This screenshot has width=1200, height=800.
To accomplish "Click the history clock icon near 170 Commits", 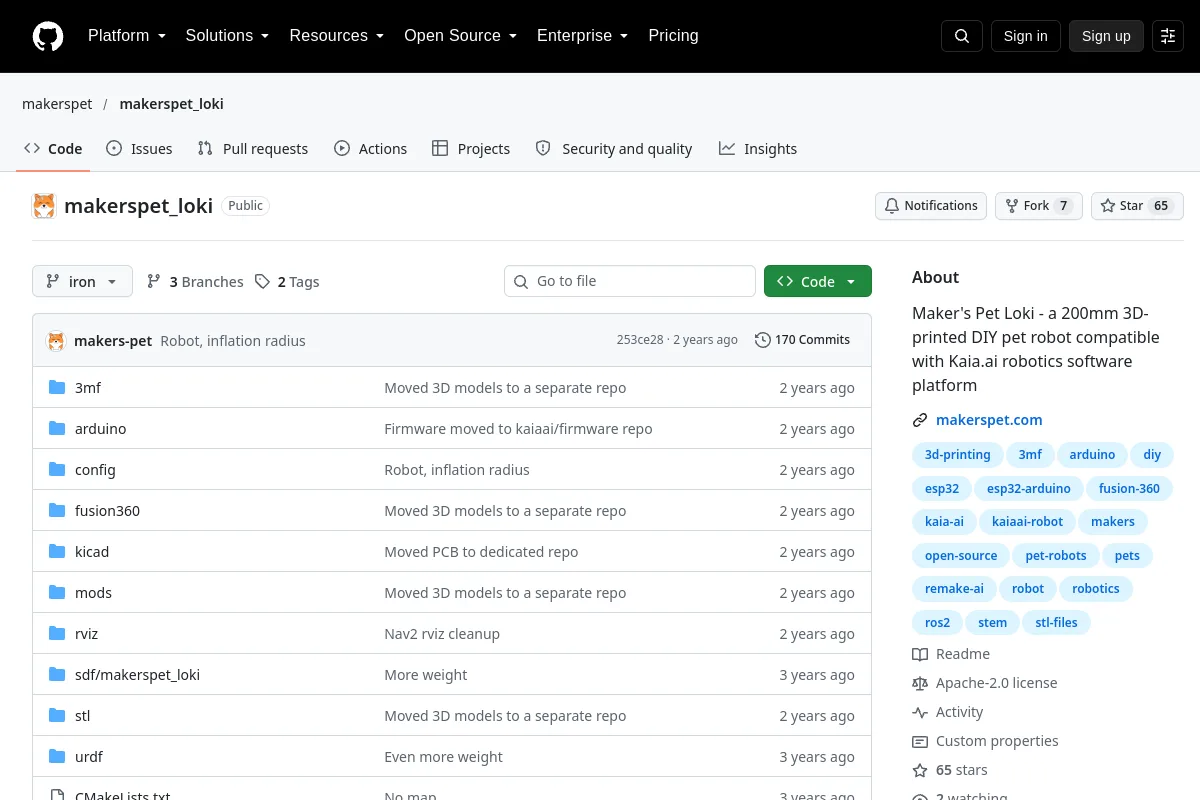I will (x=763, y=340).
